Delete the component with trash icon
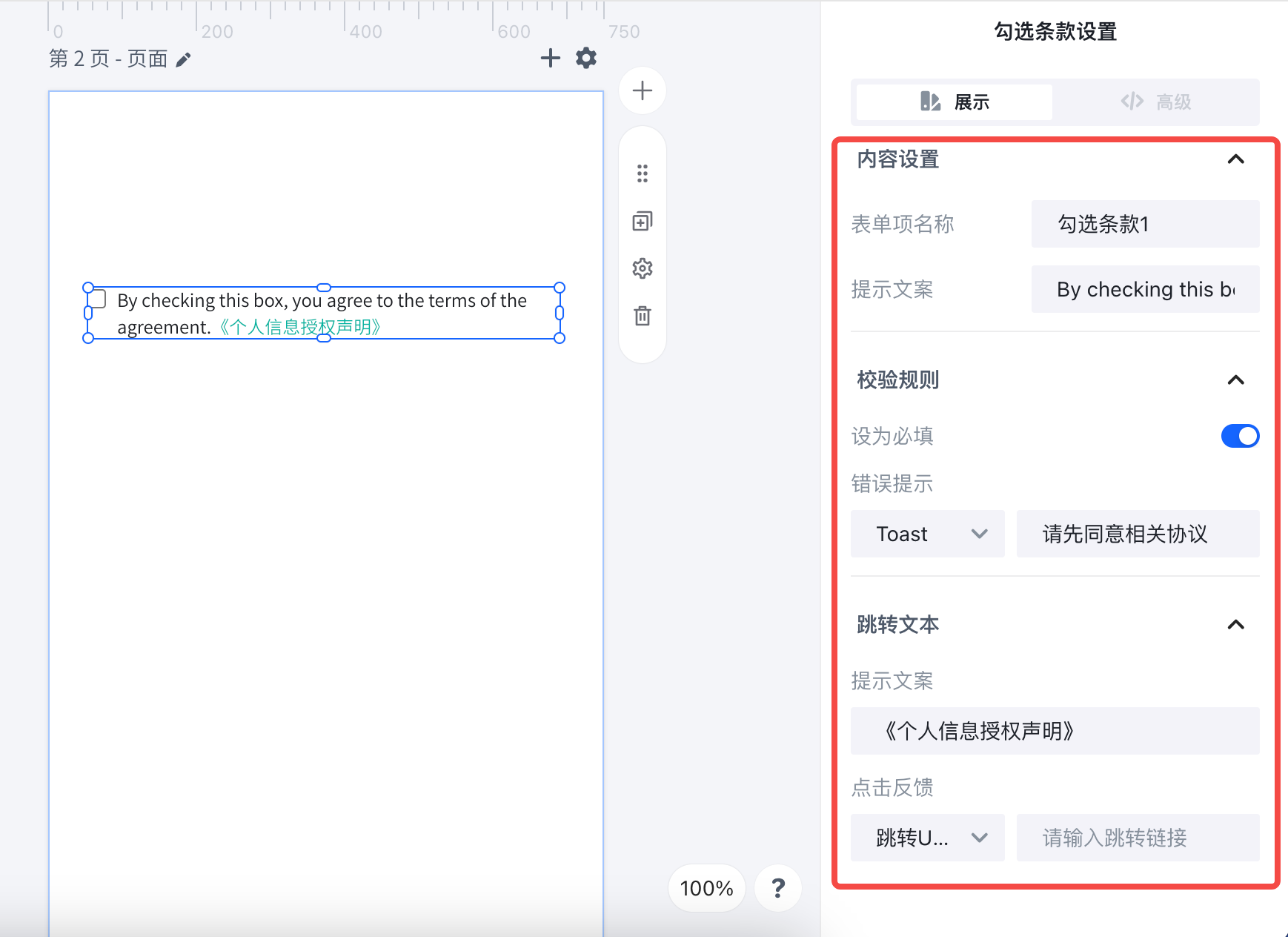 [x=643, y=316]
